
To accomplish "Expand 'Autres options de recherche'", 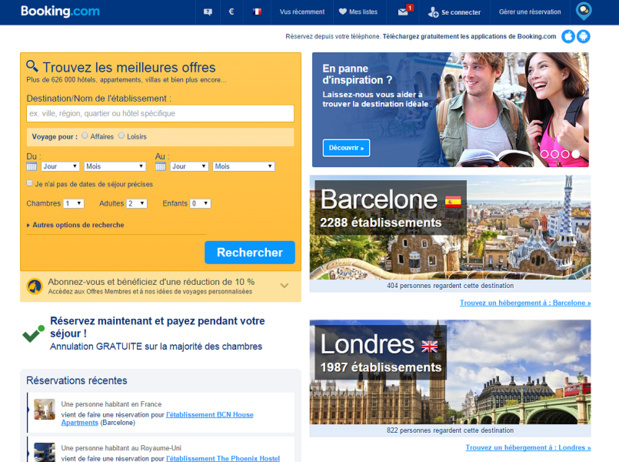I will 78,225.
